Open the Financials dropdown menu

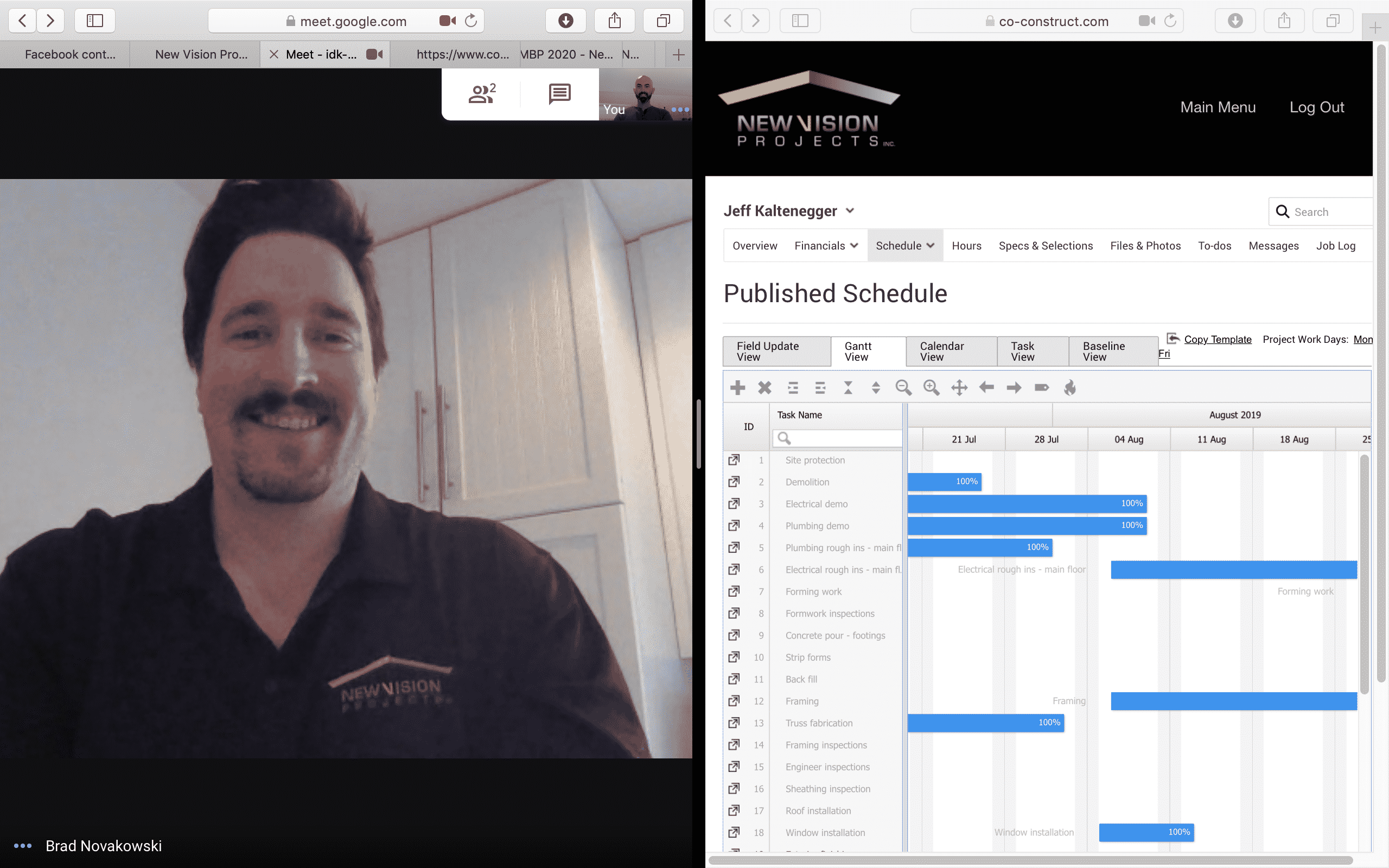[x=826, y=246]
